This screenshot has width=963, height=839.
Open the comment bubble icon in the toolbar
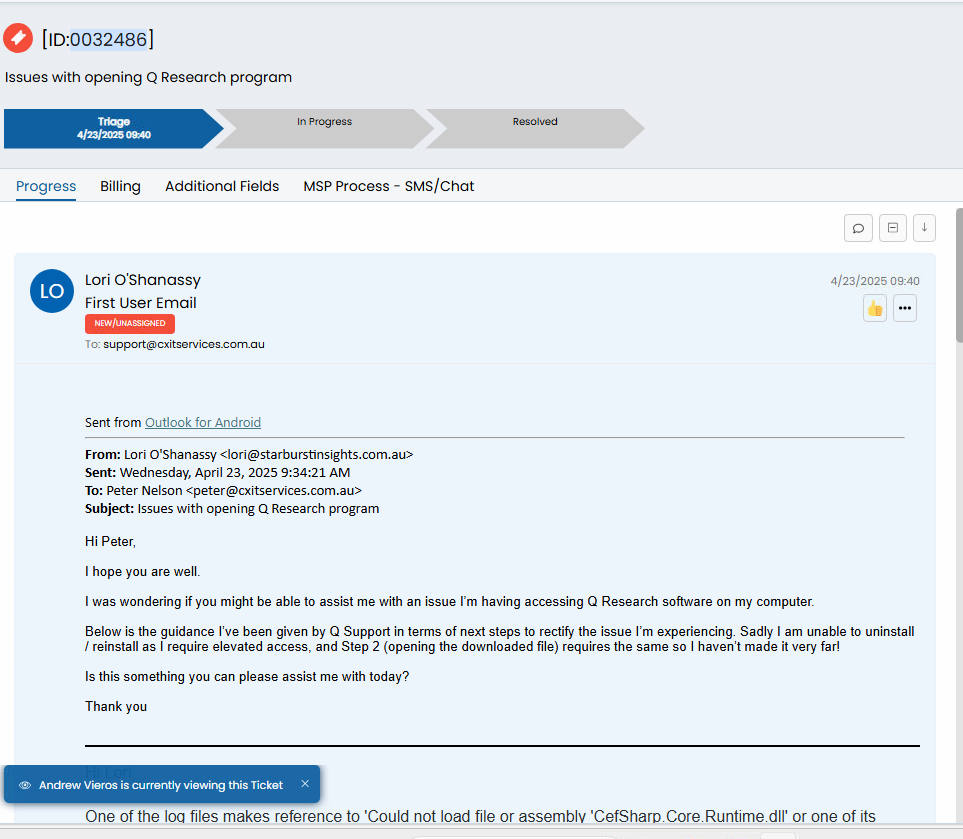858,228
